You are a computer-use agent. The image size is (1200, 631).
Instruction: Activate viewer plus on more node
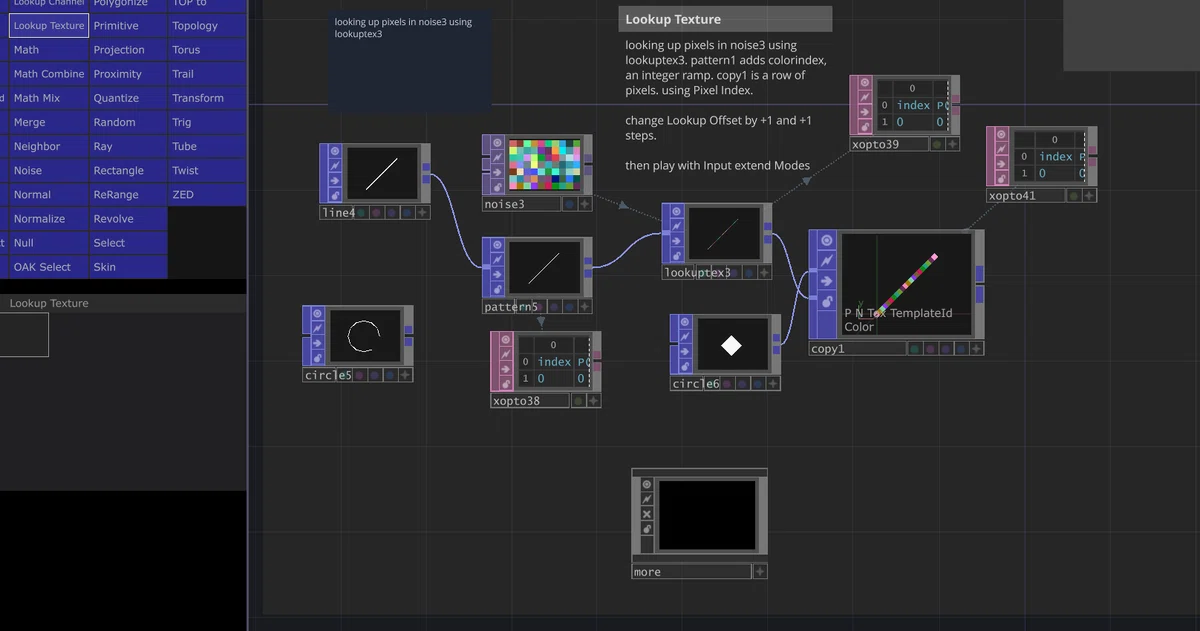point(760,571)
